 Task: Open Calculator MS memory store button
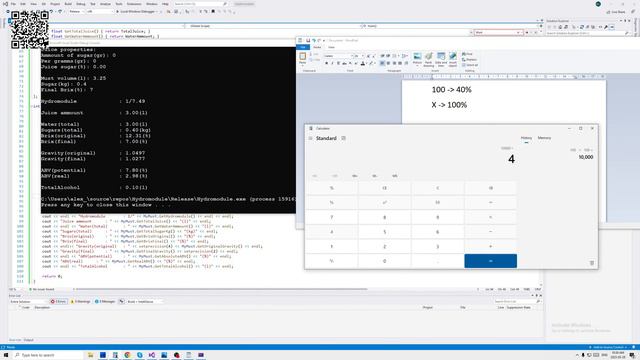click(395, 176)
